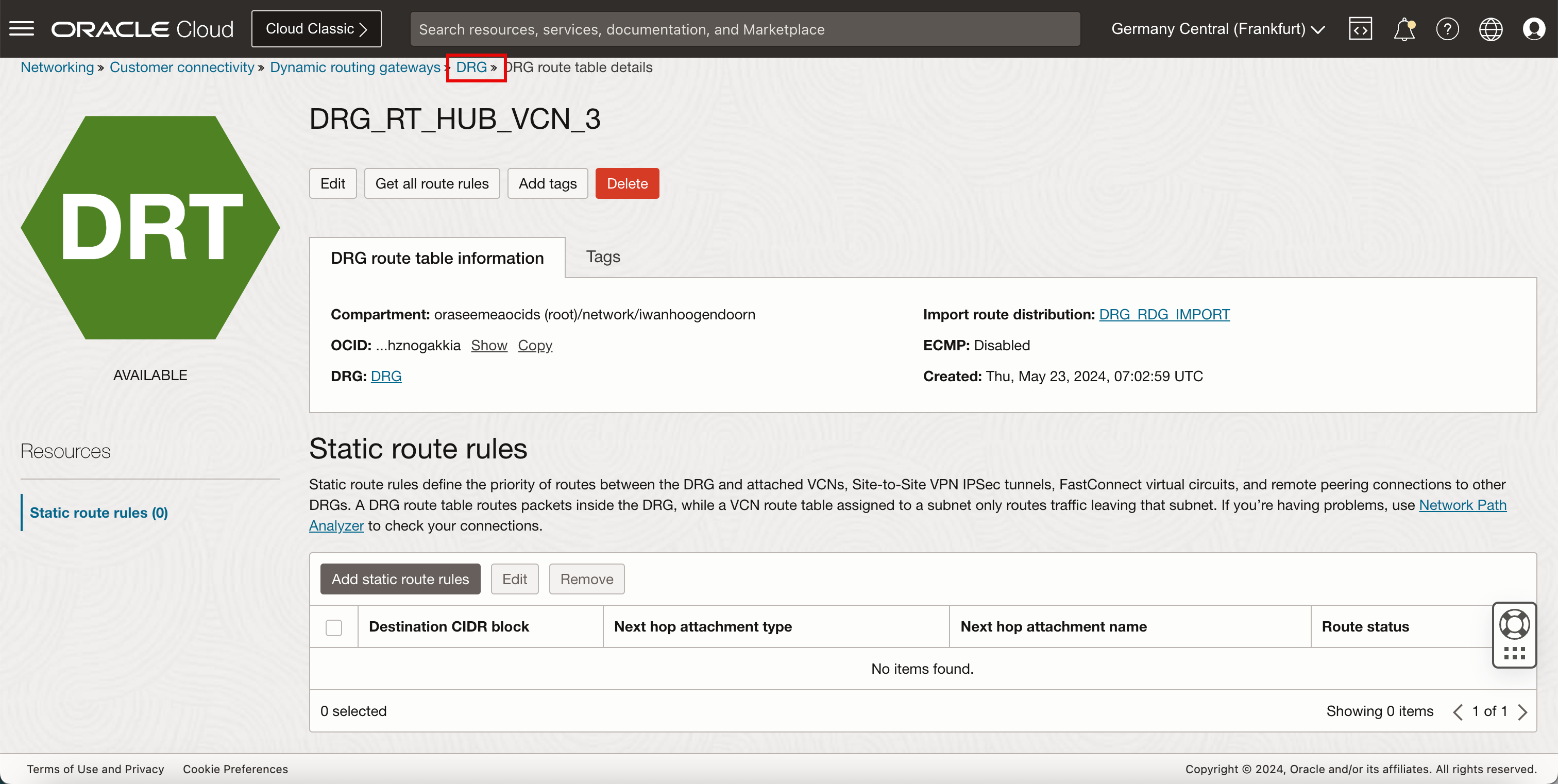1558x784 pixels.
Task: Click the Static route rules checkbox
Action: tap(334, 627)
